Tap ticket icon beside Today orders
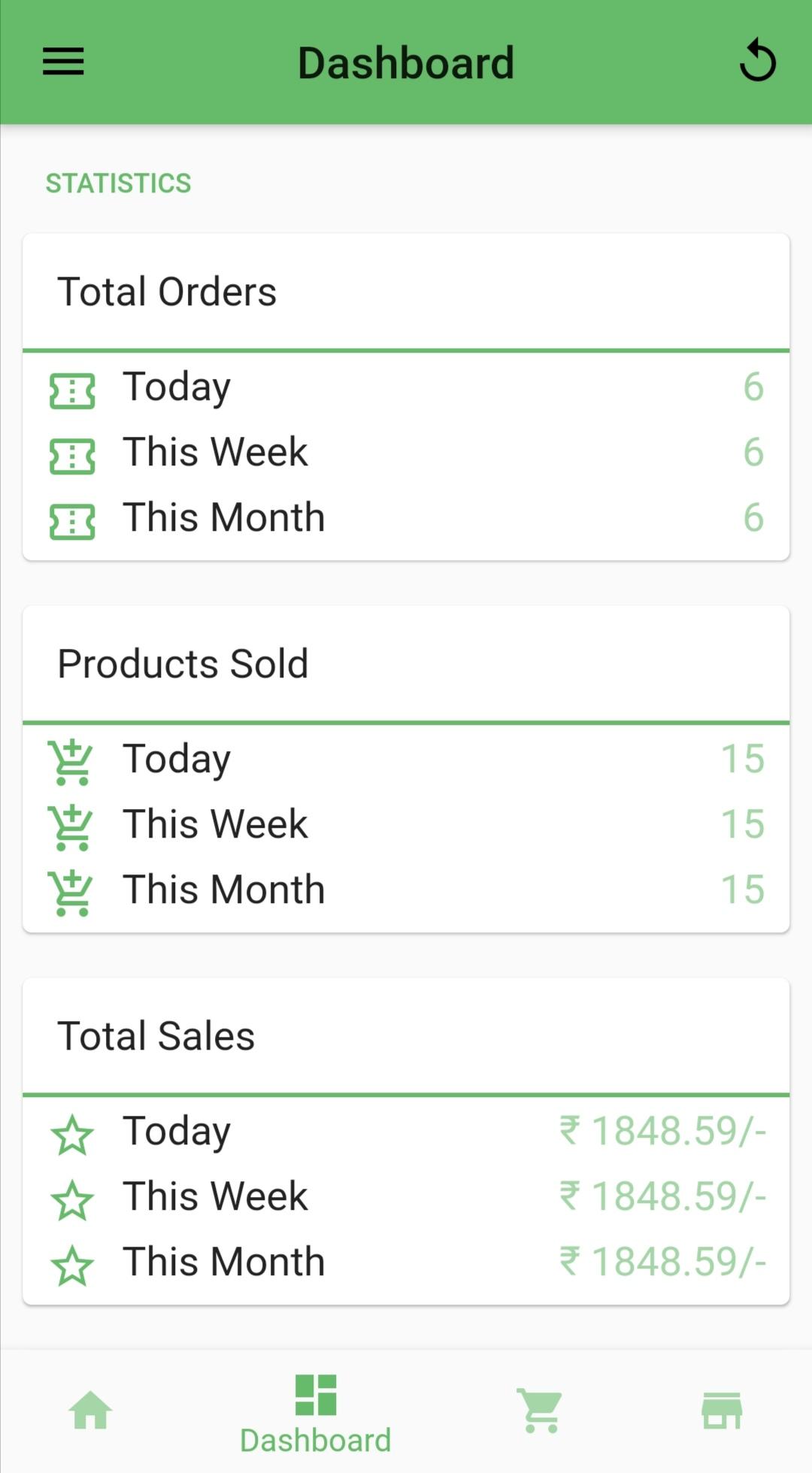 [72, 391]
